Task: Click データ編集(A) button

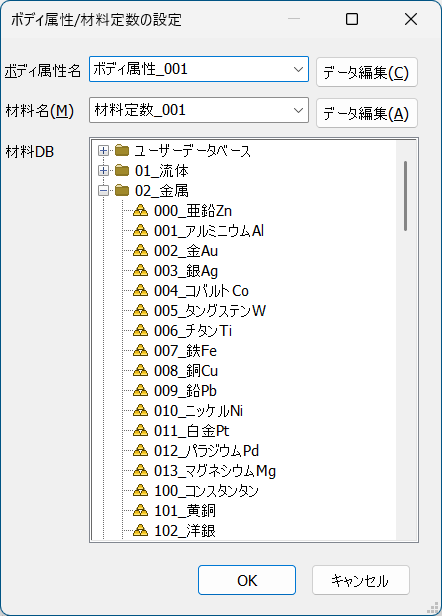Action: 367,113
